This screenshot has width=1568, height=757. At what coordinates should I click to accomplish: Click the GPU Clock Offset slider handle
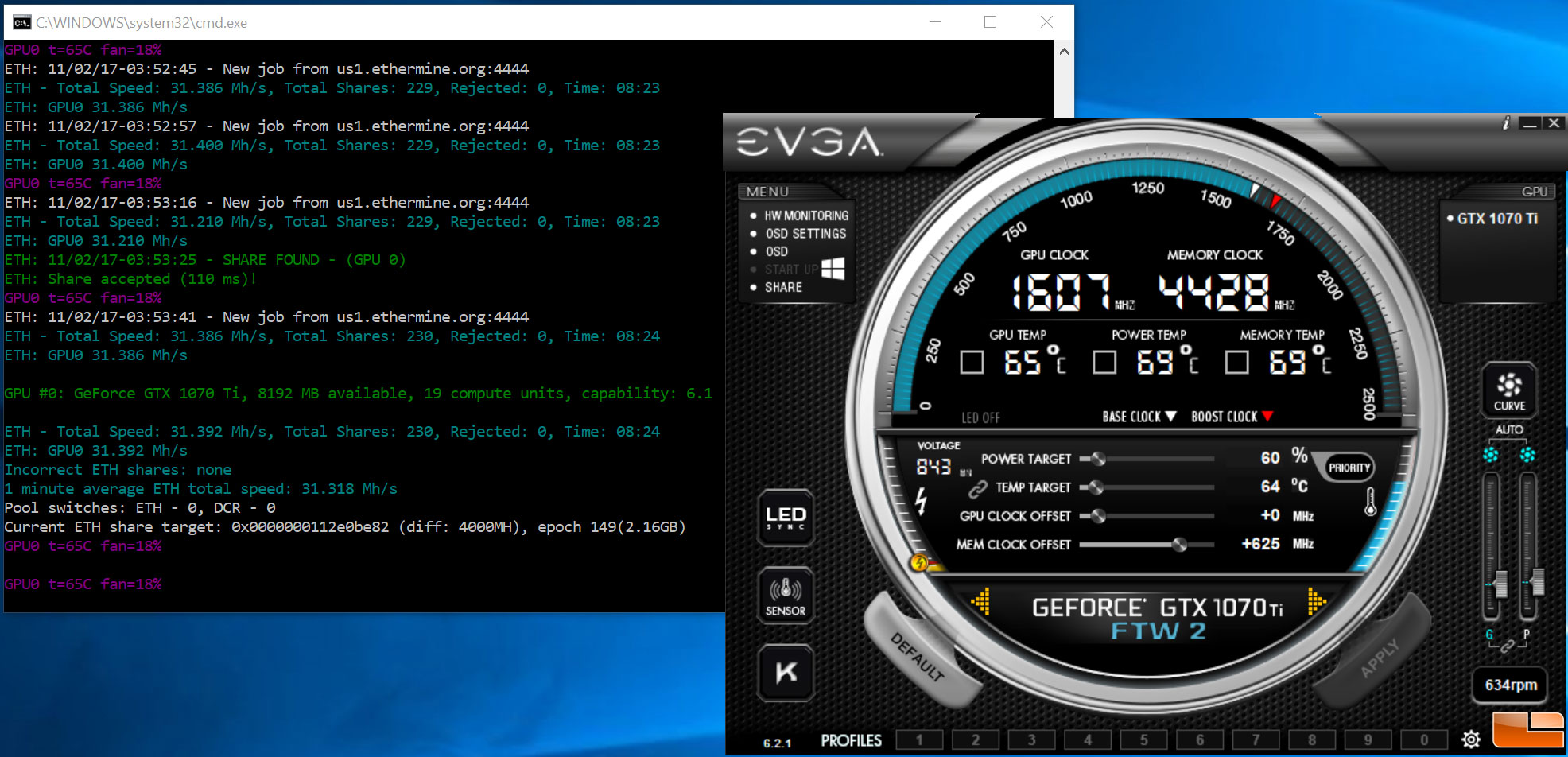(1098, 516)
